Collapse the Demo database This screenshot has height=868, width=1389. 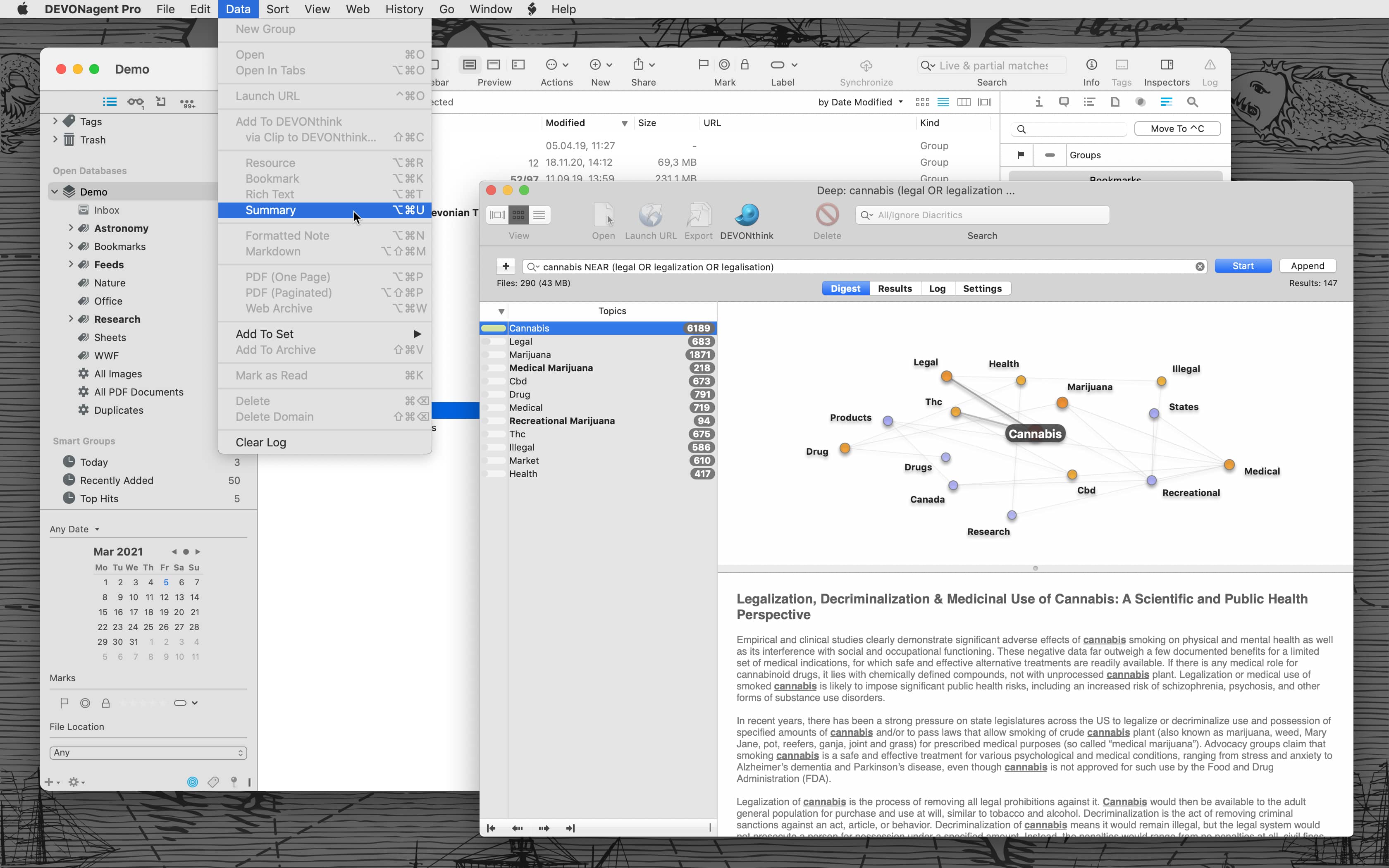(x=55, y=192)
